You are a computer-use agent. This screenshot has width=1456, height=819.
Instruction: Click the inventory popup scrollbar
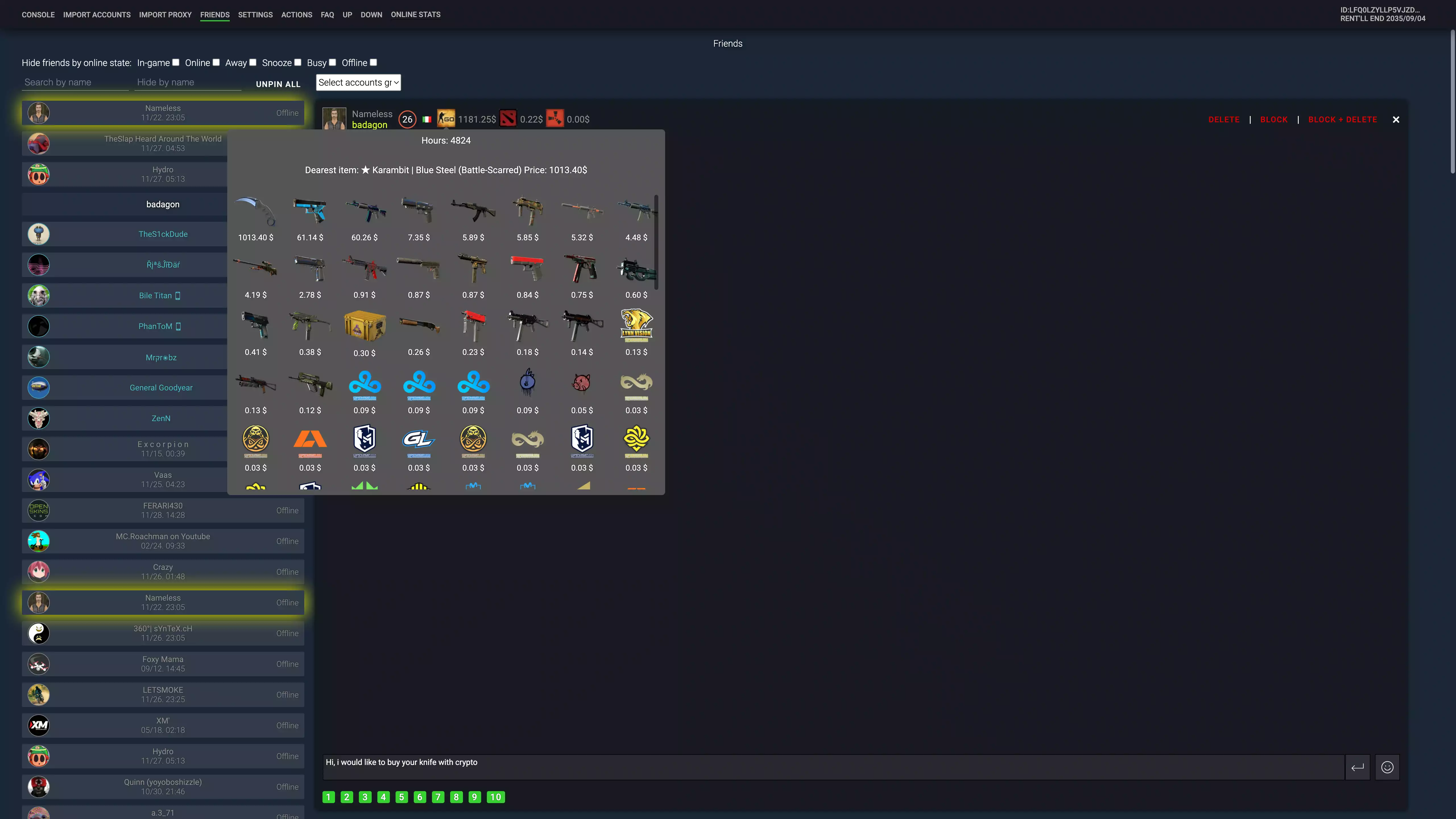pos(656,242)
